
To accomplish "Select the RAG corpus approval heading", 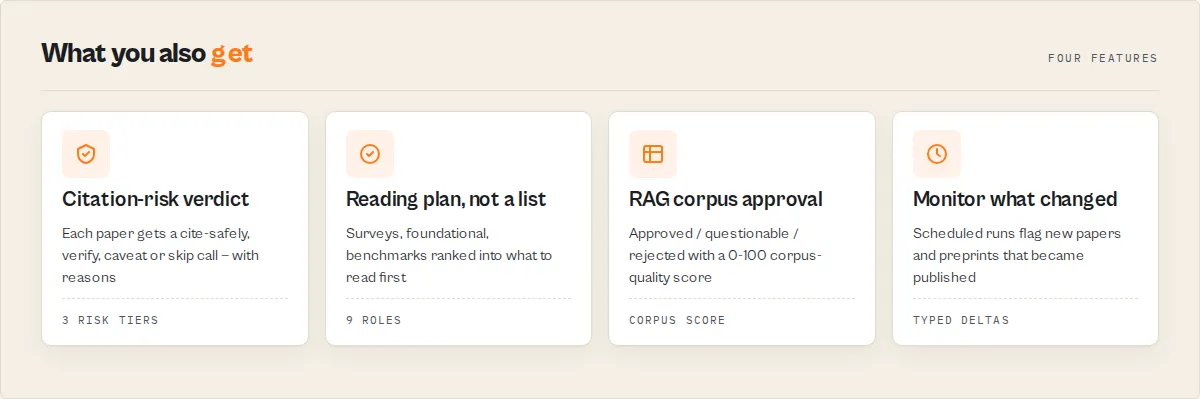I will [726, 199].
